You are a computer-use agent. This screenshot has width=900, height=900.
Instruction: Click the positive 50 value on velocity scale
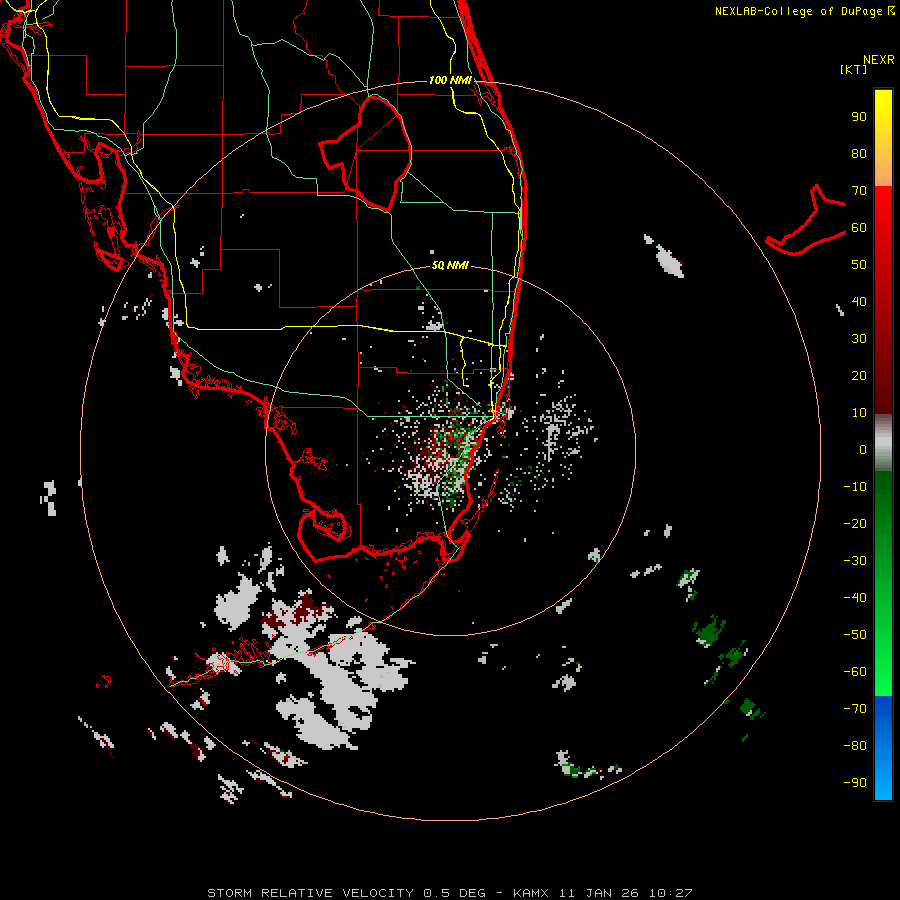(x=859, y=265)
